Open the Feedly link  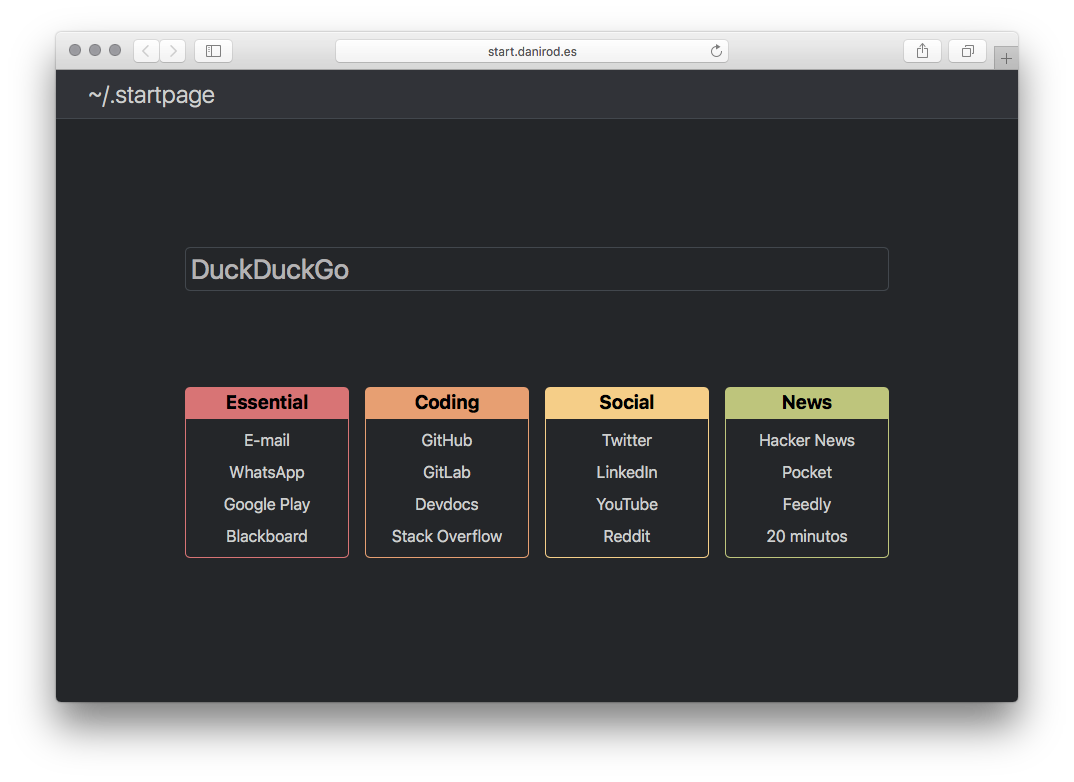[807, 505]
